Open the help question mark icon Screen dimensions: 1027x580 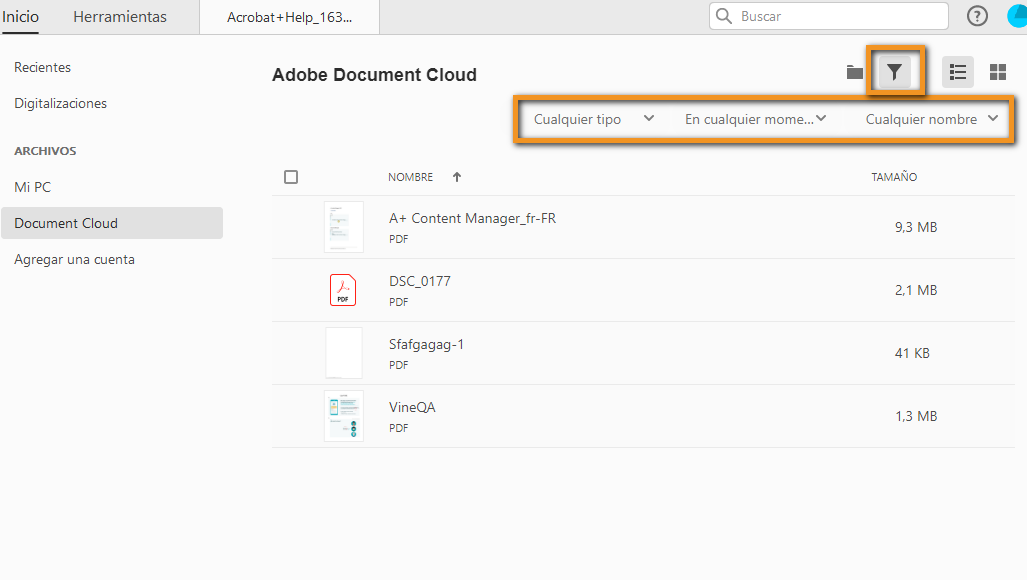point(978,16)
